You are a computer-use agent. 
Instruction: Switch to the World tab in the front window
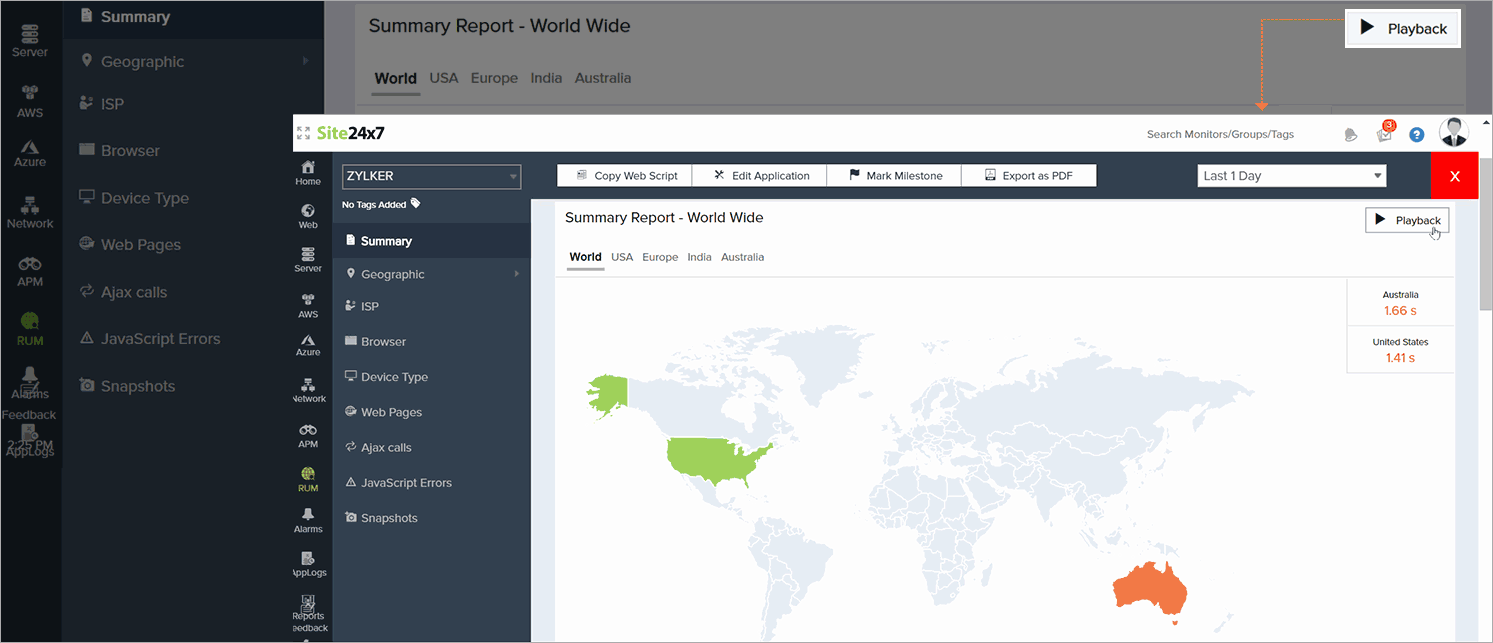pos(585,257)
